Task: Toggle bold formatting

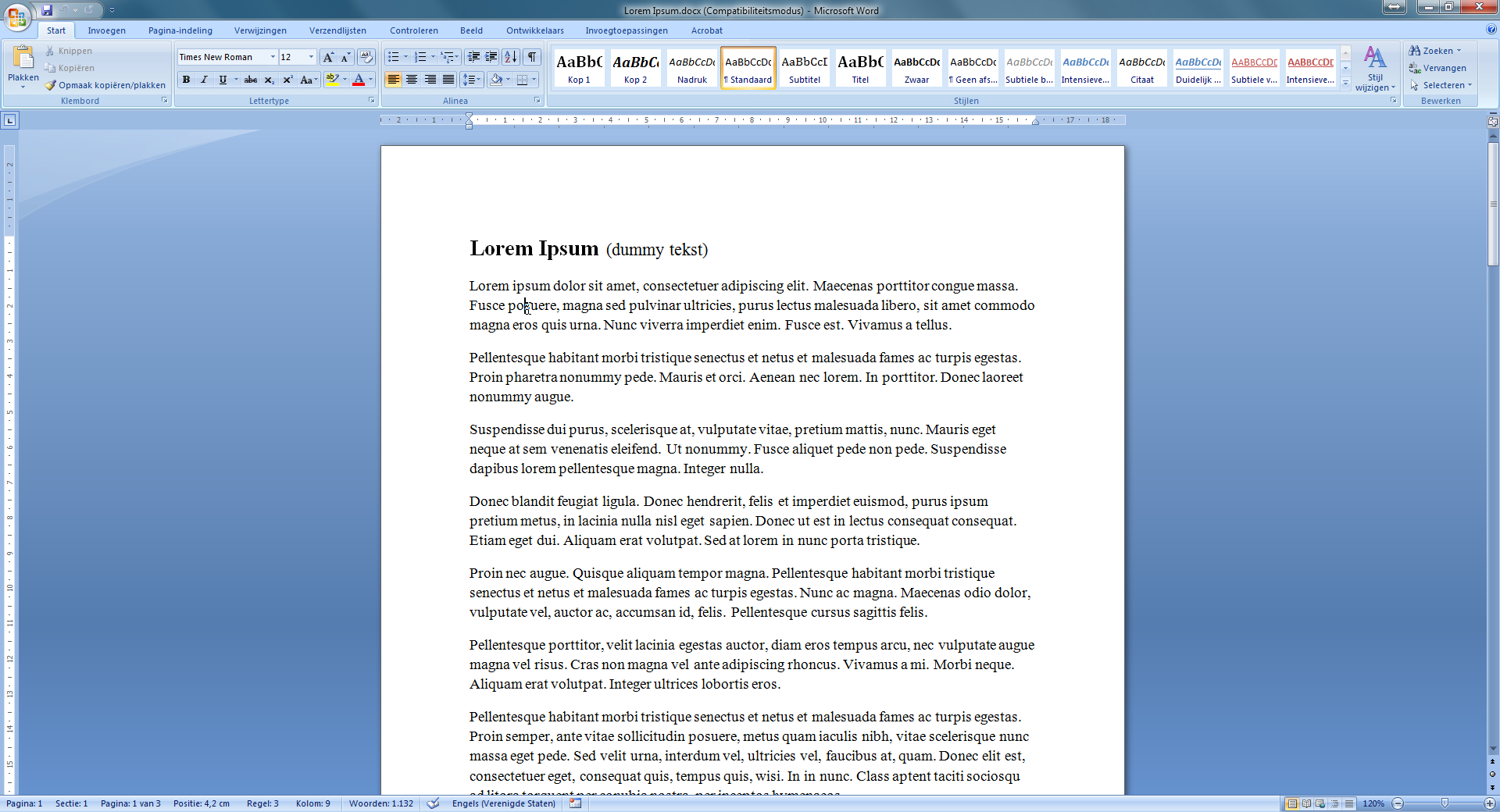Action: point(186,80)
